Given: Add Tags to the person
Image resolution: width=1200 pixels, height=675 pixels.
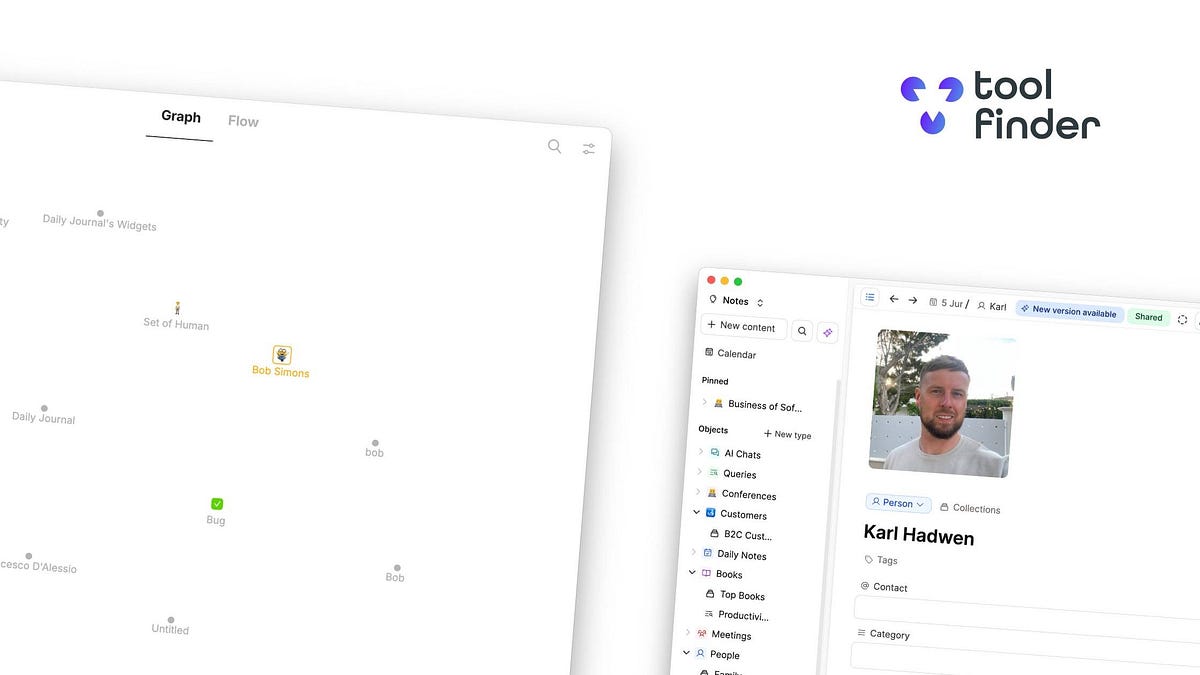Looking at the screenshot, I should [881, 560].
